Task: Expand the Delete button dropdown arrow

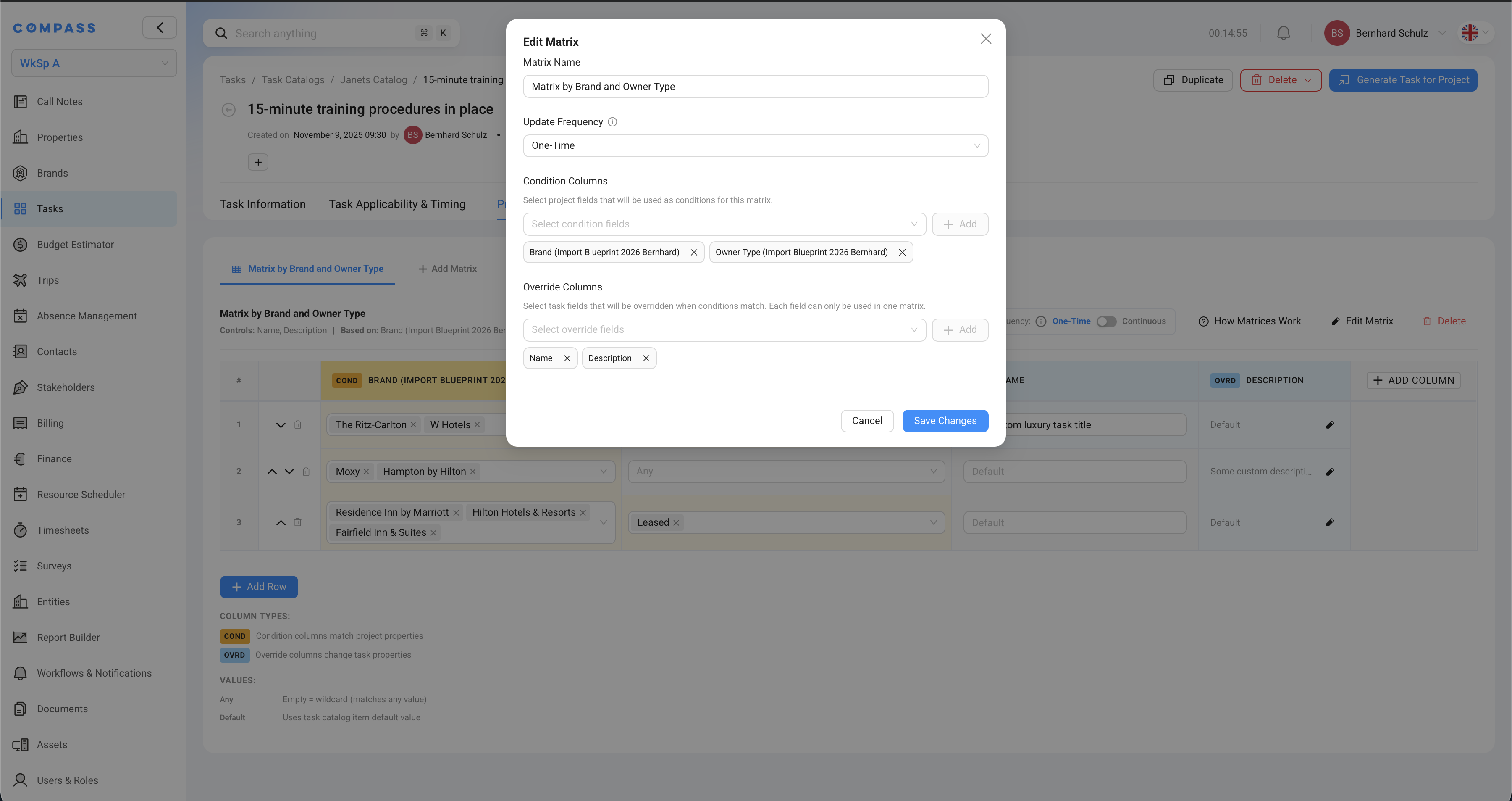Action: 1308,80
